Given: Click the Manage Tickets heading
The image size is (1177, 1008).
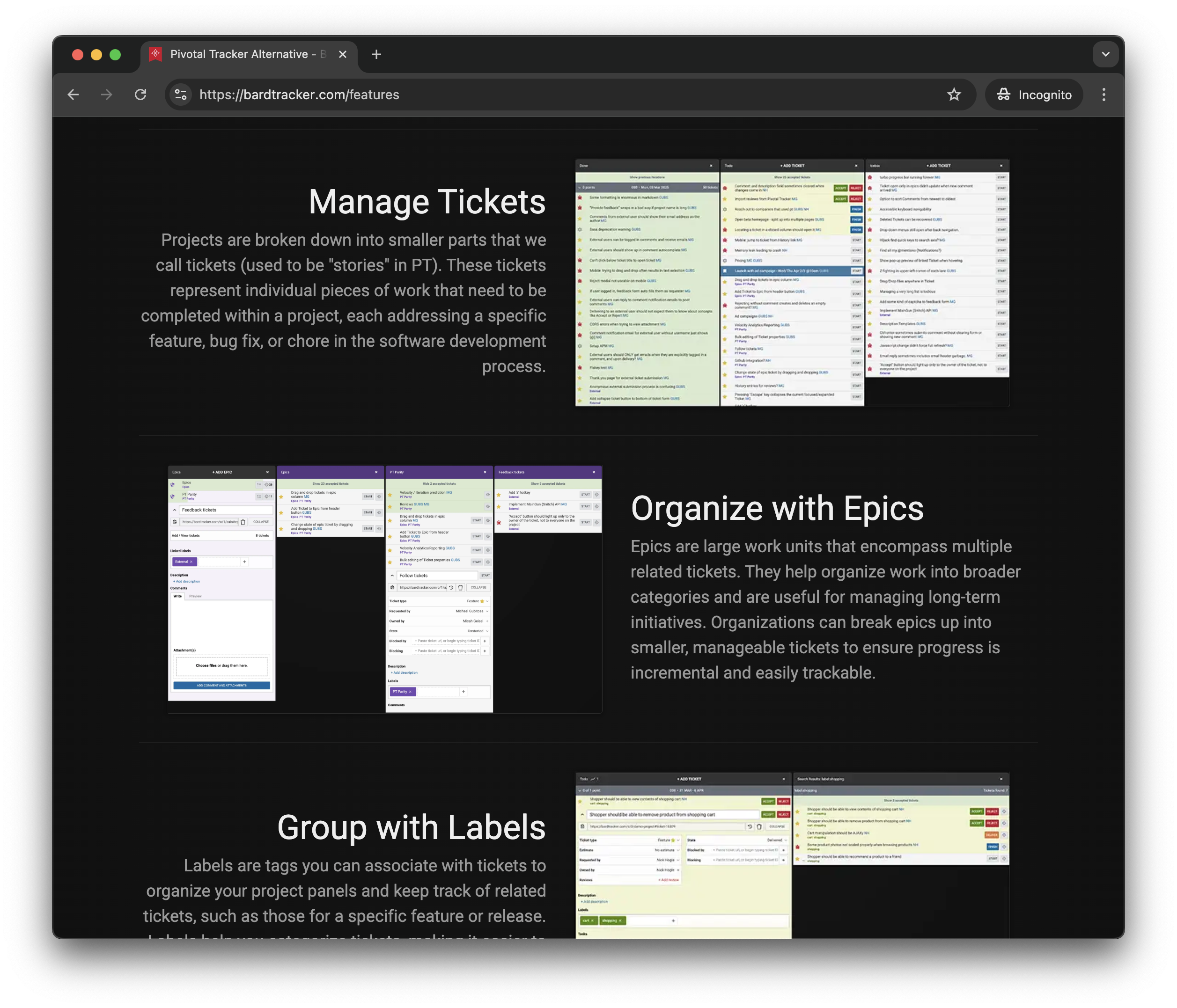Looking at the screenshot, I should [427, 202].
